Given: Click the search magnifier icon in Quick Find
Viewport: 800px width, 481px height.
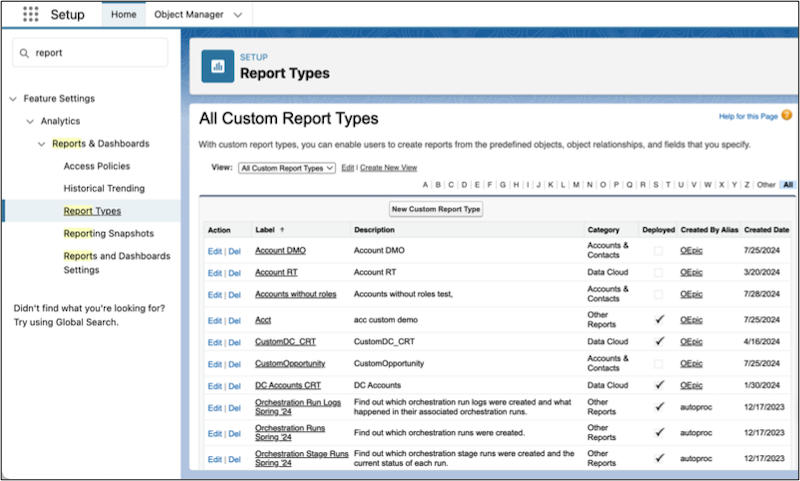Looking at the screenshot, I should [23, 55].
